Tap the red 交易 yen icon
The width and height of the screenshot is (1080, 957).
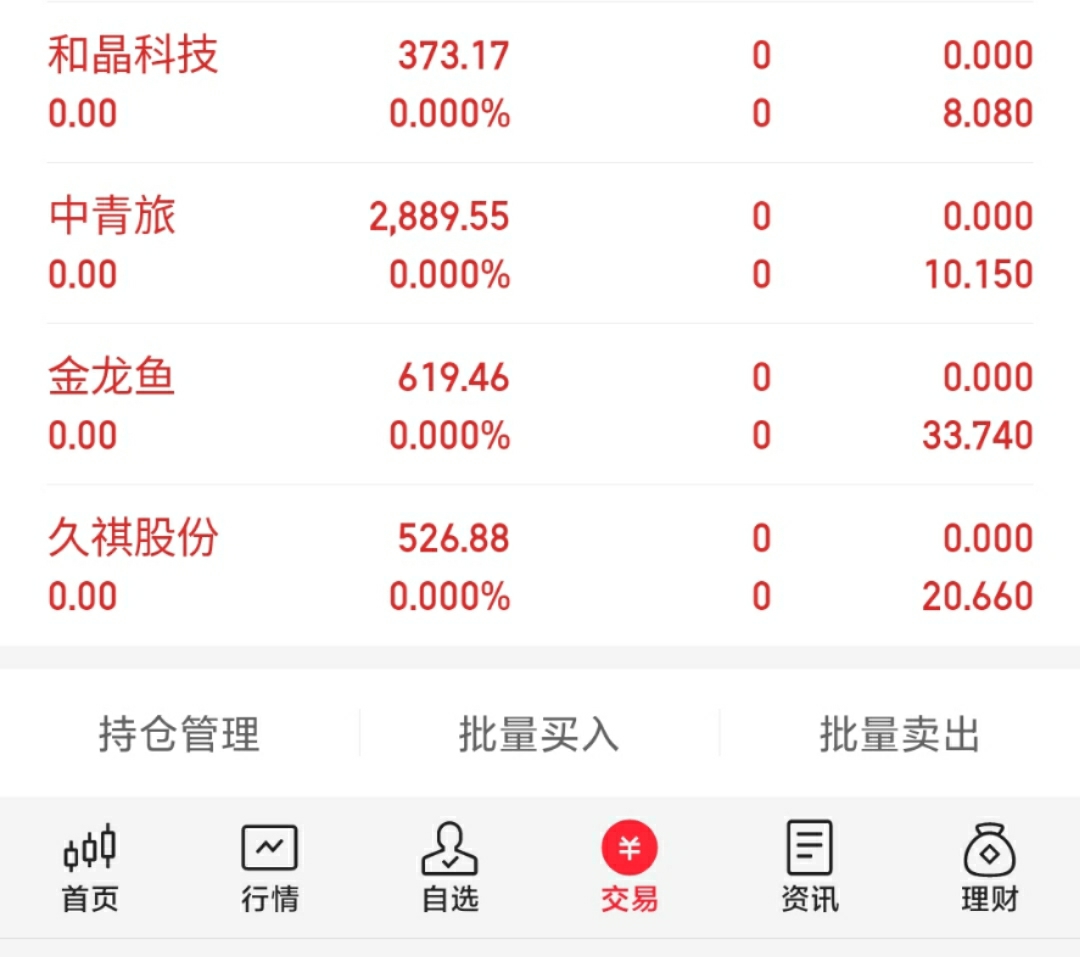click(630, 847)
